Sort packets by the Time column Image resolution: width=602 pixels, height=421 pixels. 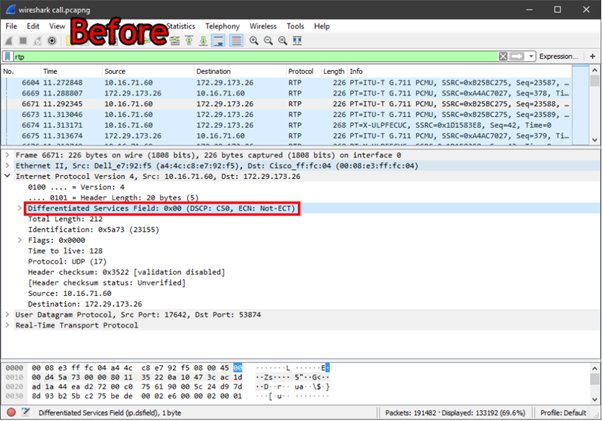pyautogui.click(x=71, y=71)
